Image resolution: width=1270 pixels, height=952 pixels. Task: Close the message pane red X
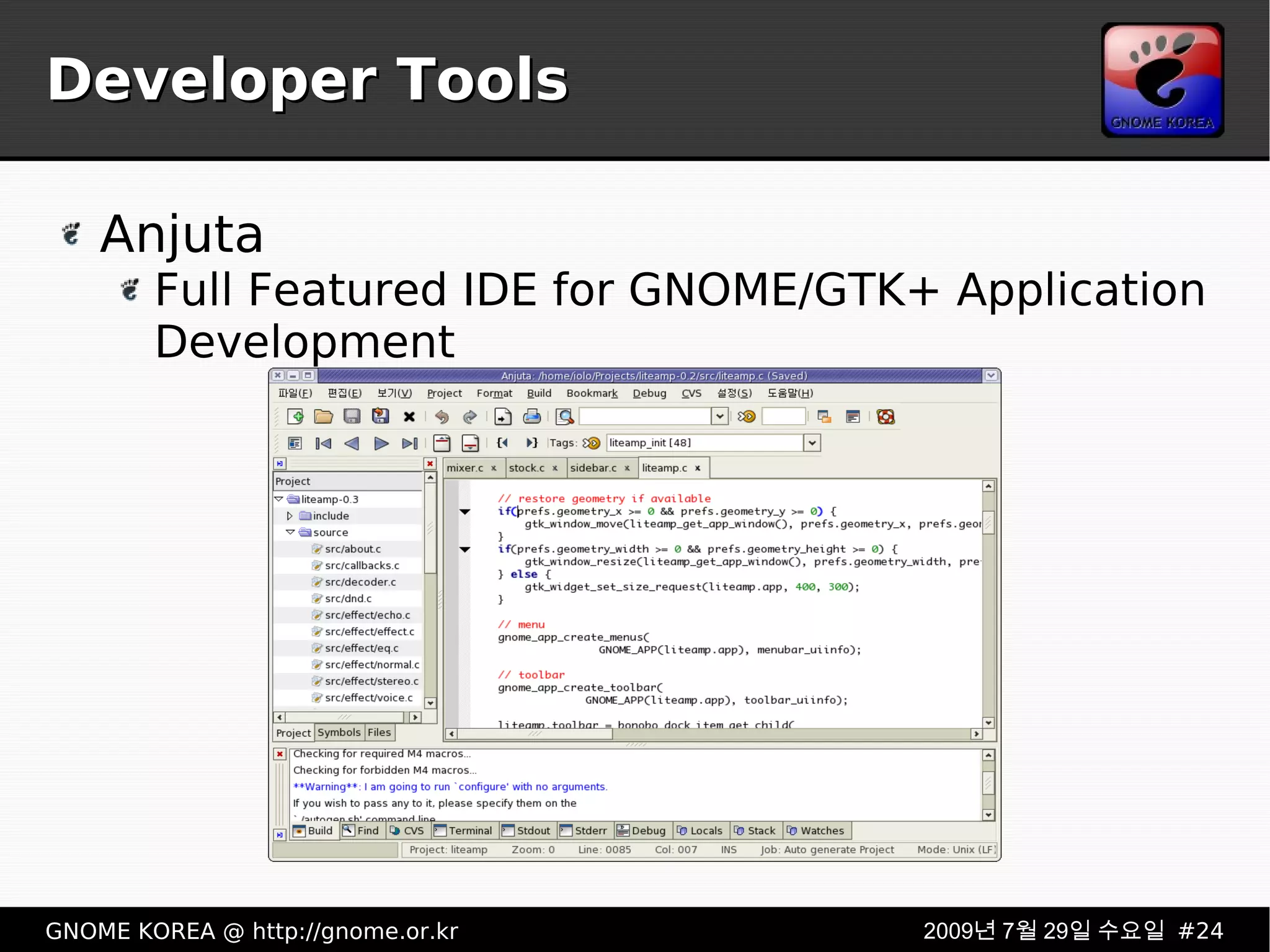click(x=280, y=754)
